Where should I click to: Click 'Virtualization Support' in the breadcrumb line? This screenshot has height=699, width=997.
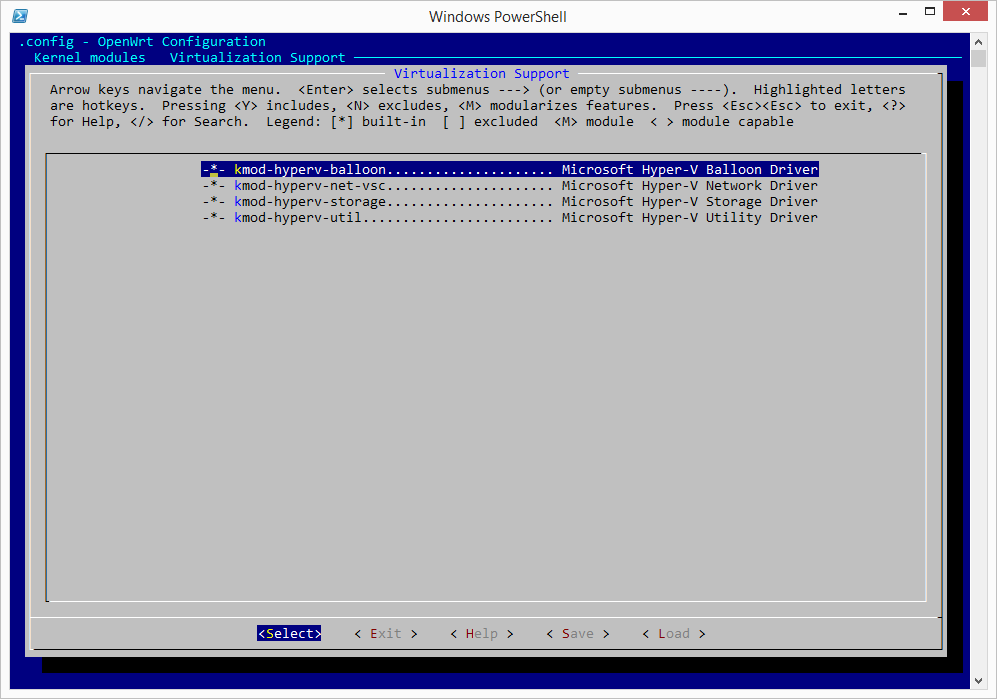pos(258,58)
